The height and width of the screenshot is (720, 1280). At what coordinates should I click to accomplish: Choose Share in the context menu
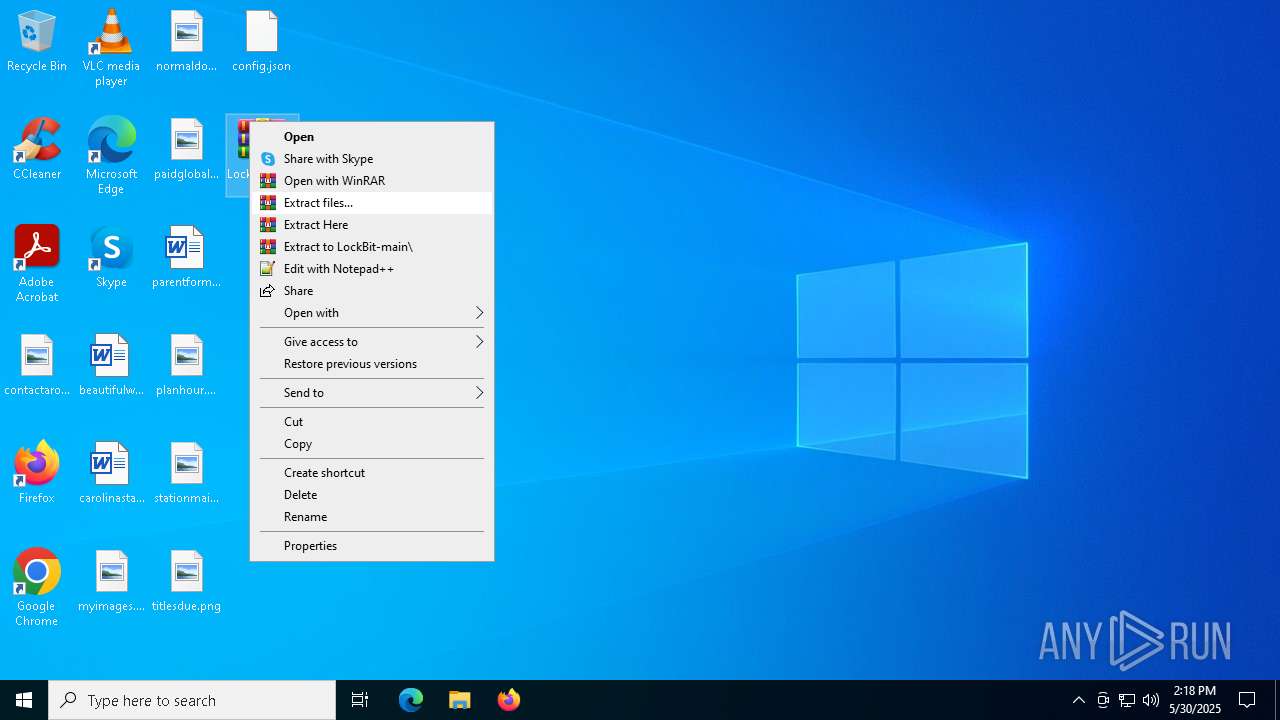coord(372,291)
